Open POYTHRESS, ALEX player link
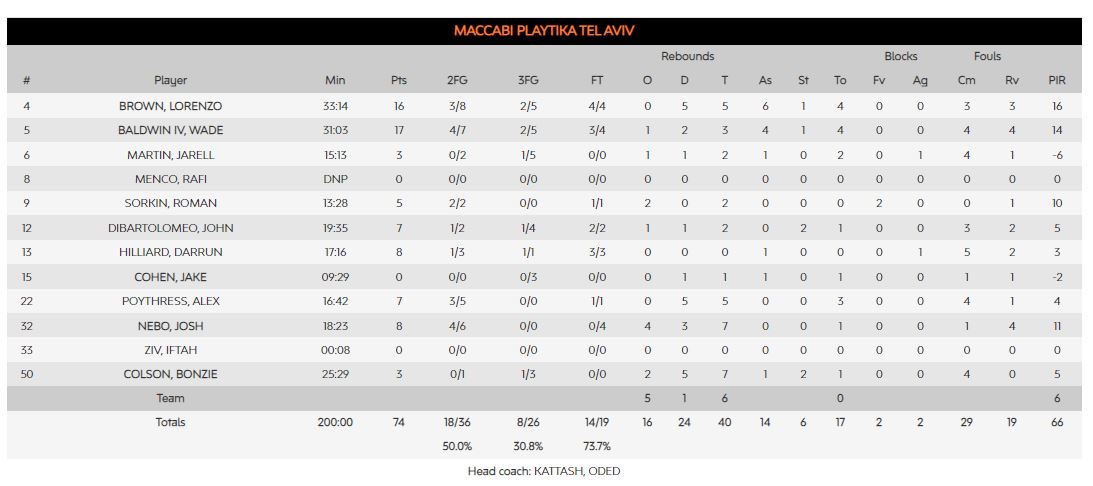 coord(170,301)
